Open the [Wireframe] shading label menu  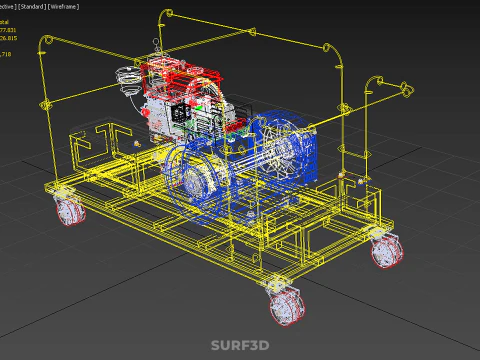(x=64, y=6)
